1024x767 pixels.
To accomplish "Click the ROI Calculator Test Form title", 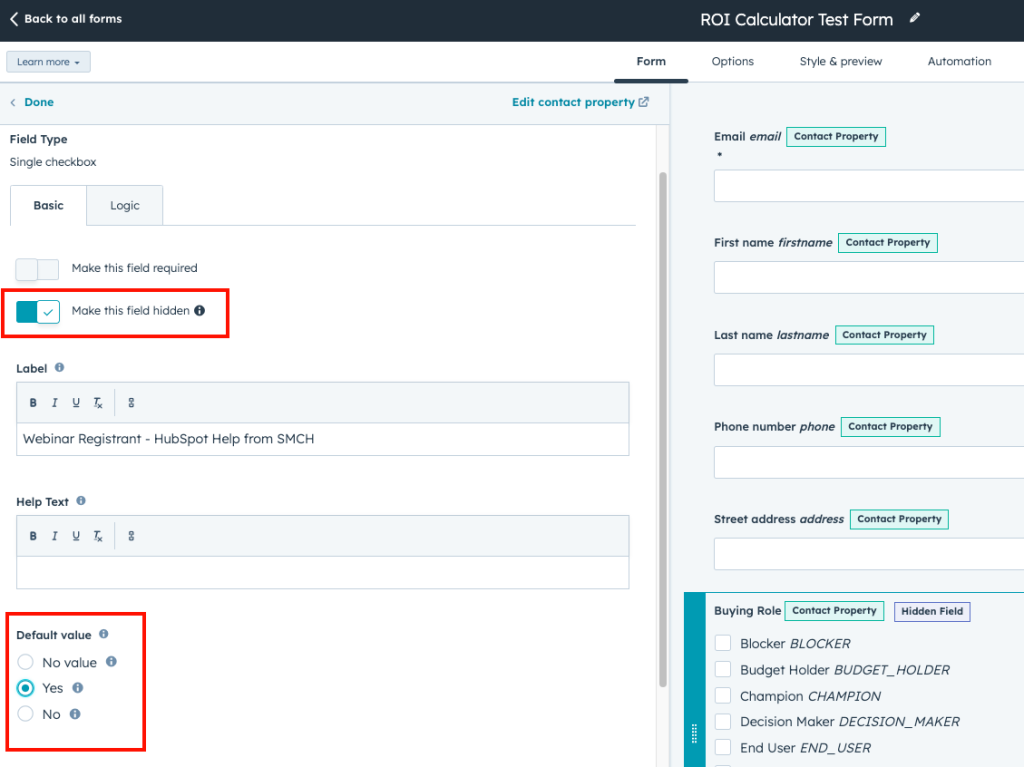I will coord(796,20).
